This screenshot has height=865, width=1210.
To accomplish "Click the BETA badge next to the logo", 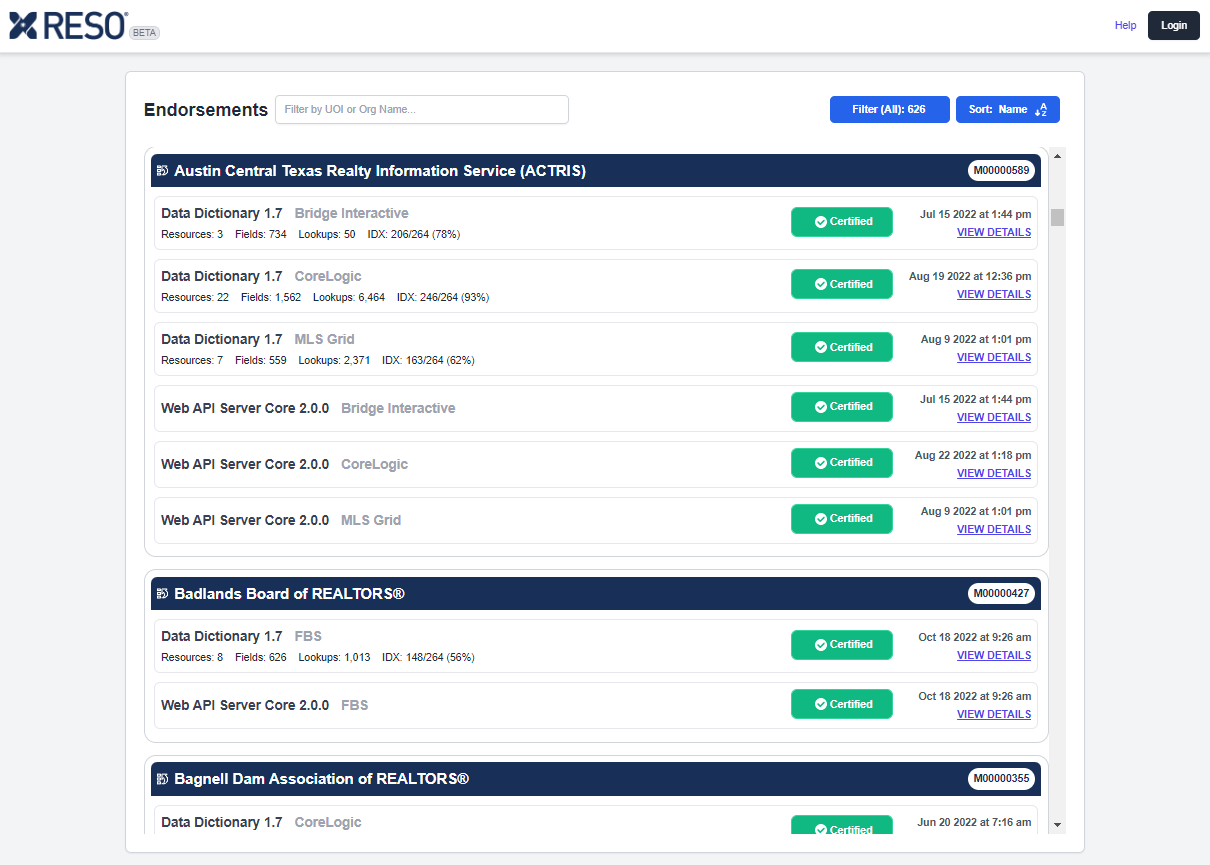I will coord(145,32).
